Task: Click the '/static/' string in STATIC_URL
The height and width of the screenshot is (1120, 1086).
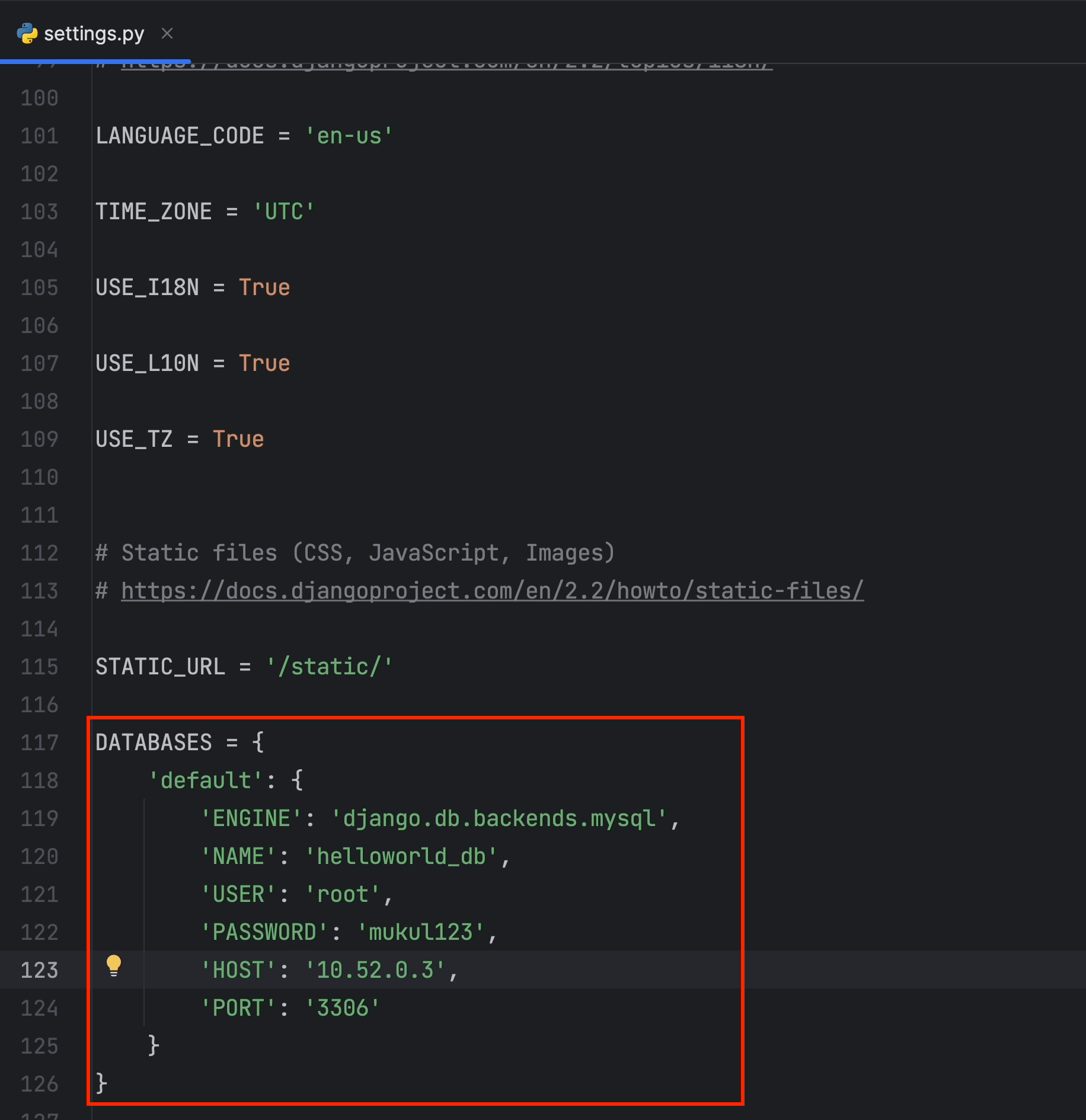Action: coord(329,667)
